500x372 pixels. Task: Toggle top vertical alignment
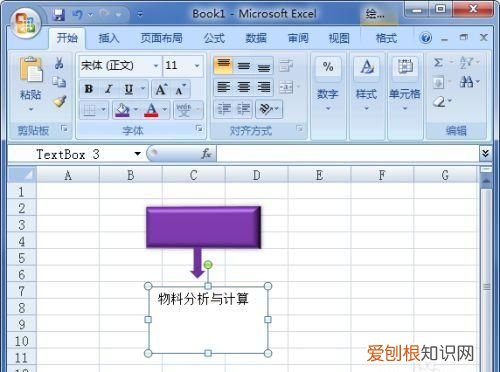point(224,66)
